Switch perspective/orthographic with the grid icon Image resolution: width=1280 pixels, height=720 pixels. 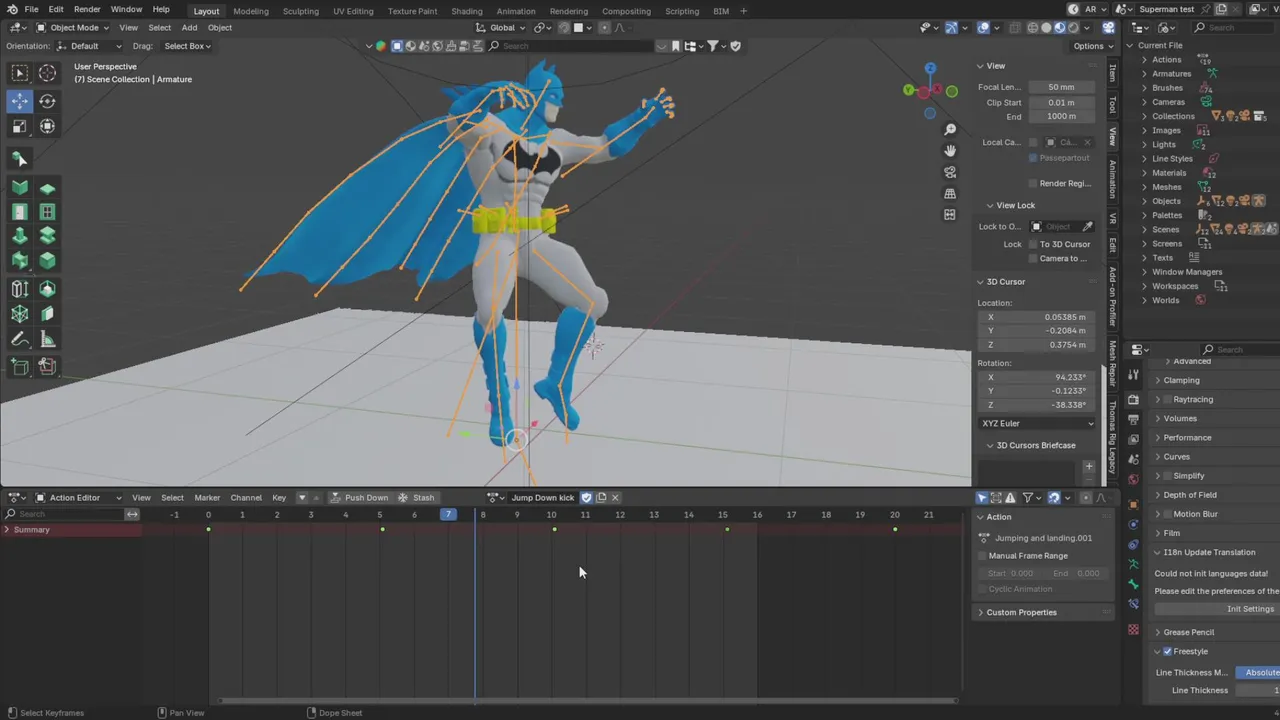(950, 193)
